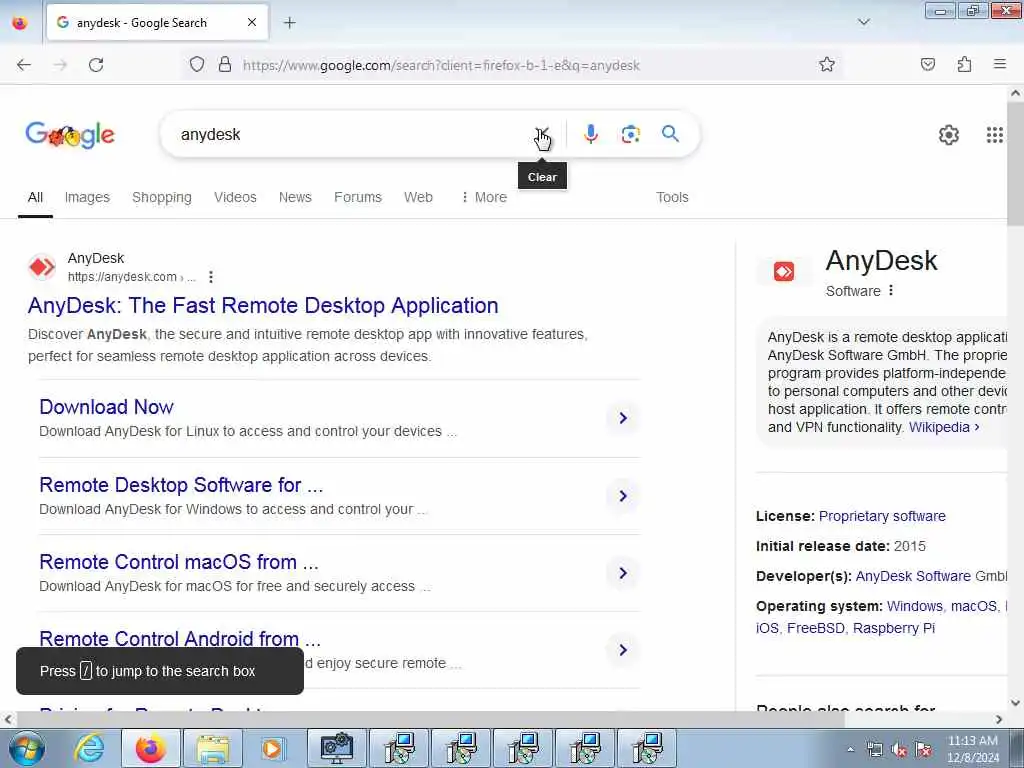This screenshot has height=768, width=1024.
Task: Open the Extensions puzzle icon
Action: click(x=964, y=64)
